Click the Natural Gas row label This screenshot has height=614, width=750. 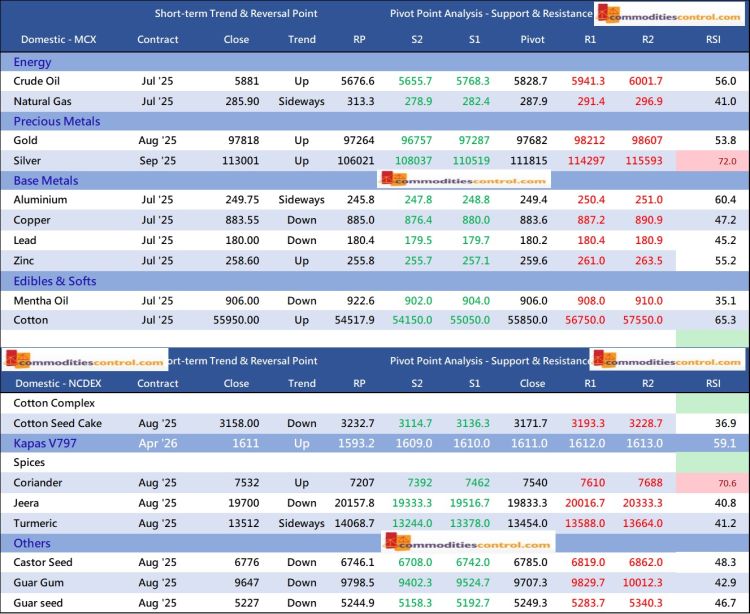point(47,101)
